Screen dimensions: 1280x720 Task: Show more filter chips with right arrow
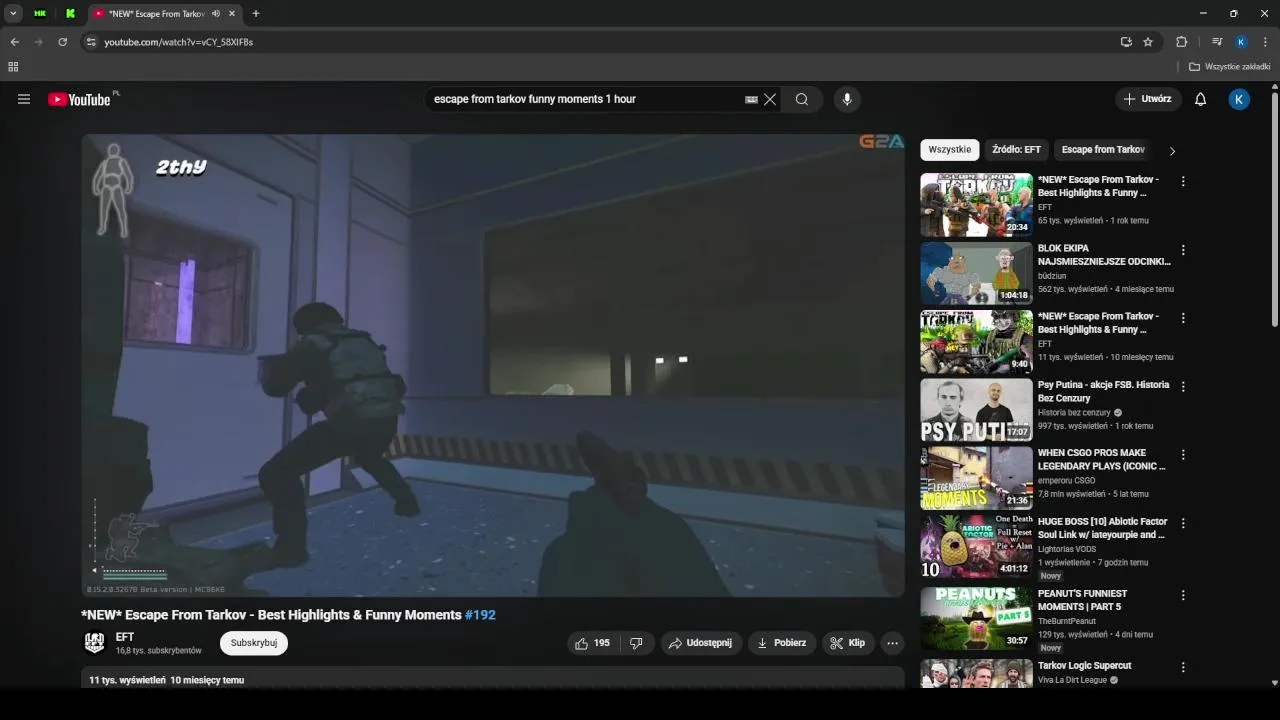1172,151
